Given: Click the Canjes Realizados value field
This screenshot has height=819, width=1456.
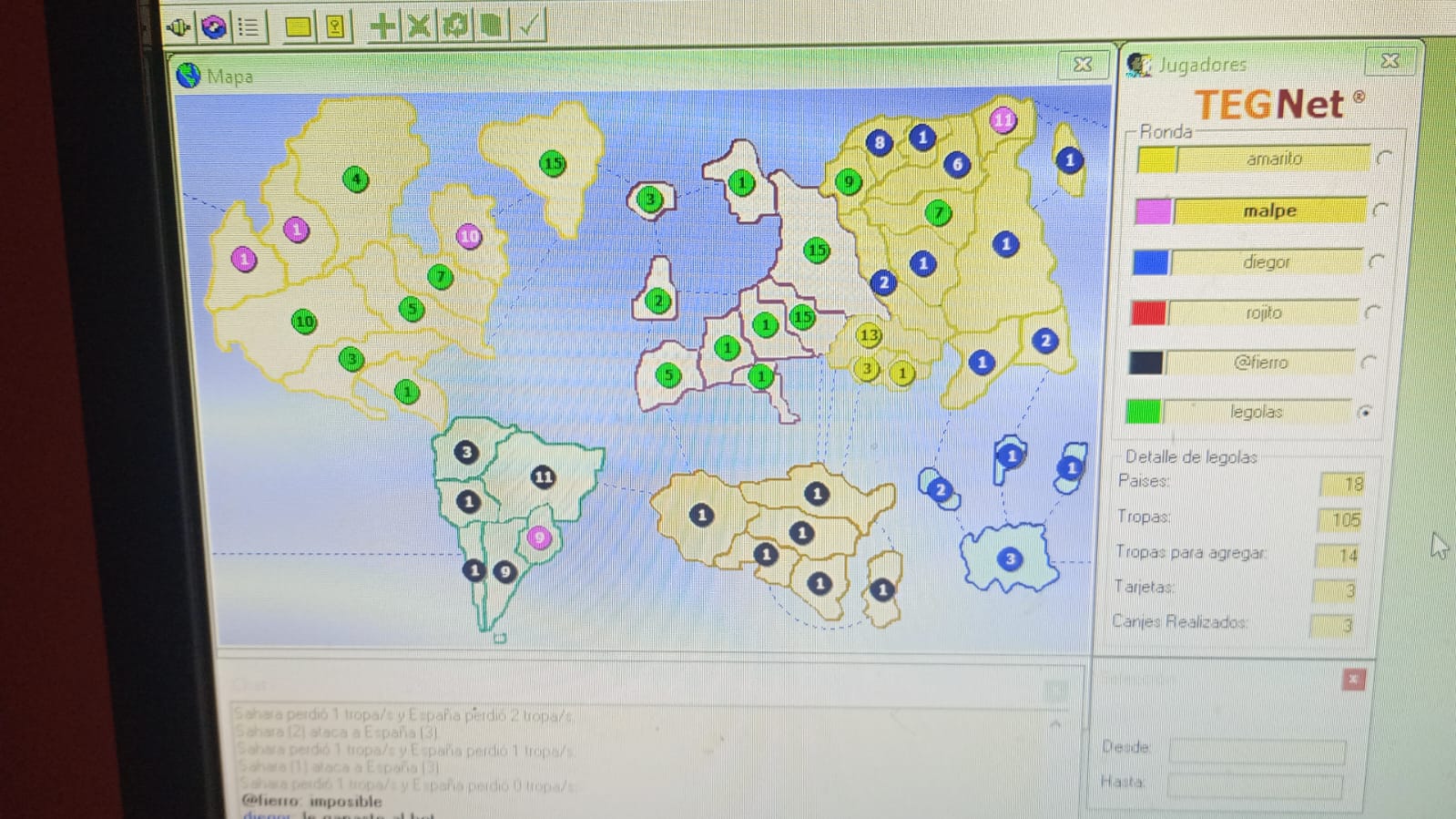Looking at the screenshot, I should point(1330,625).
